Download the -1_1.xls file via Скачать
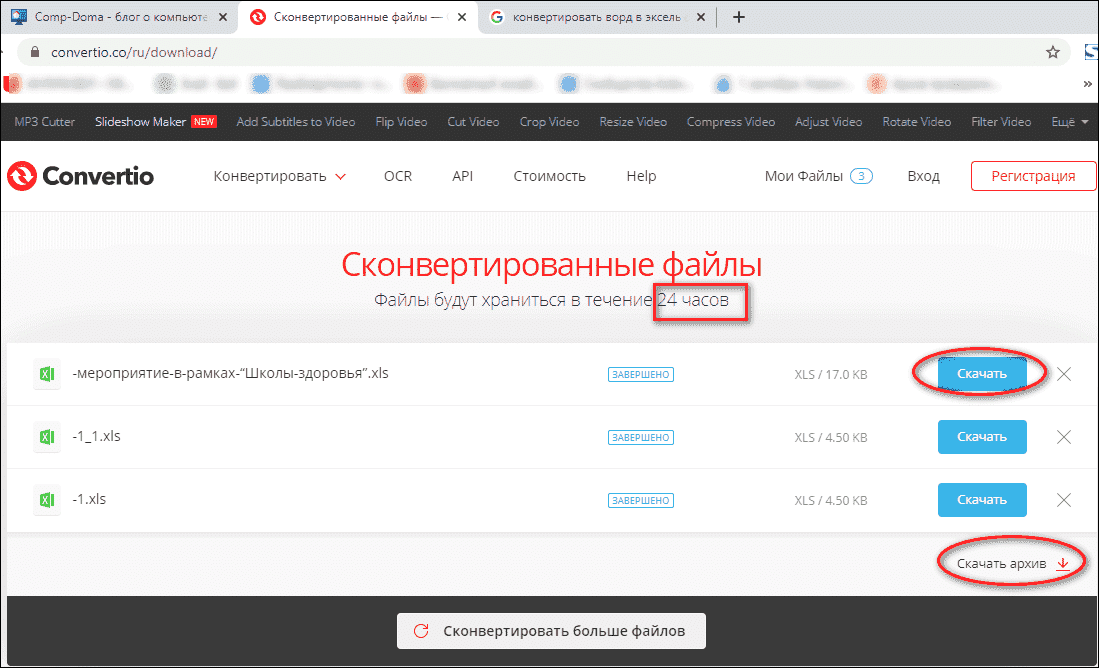Screen dimensions: 1099x668 [982, 437]
